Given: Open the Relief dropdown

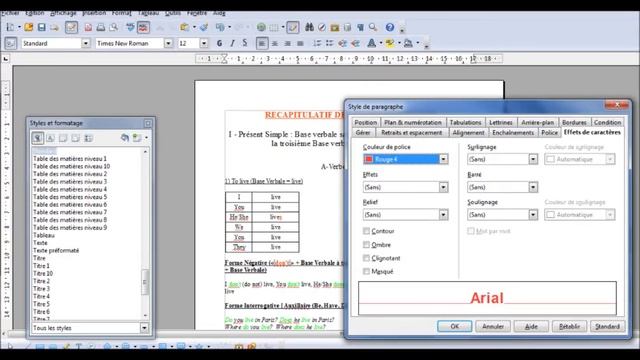Looking at the screenshot, I should coord(443,215).
